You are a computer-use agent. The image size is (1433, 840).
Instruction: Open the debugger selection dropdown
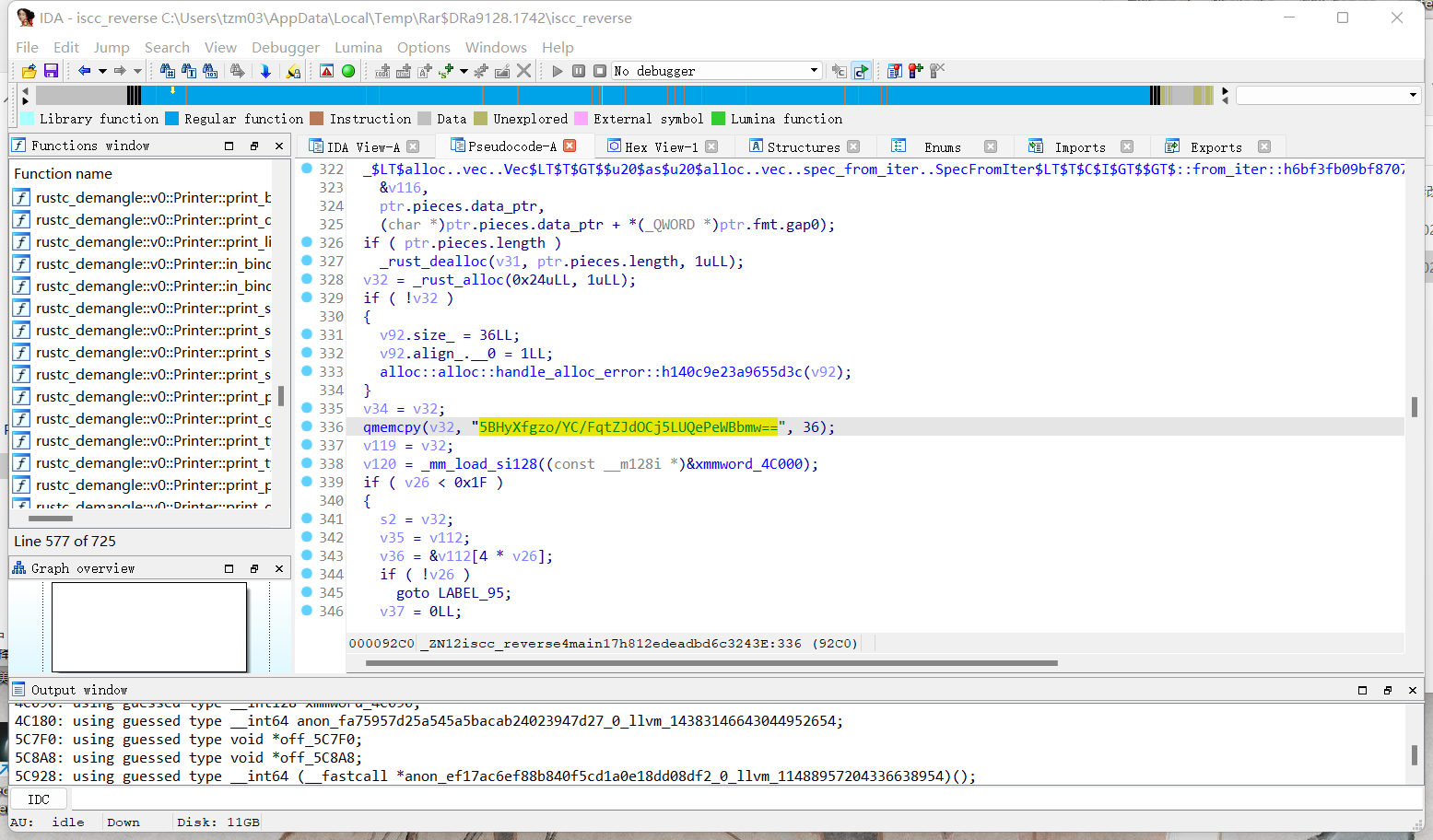tap(814, 71)
